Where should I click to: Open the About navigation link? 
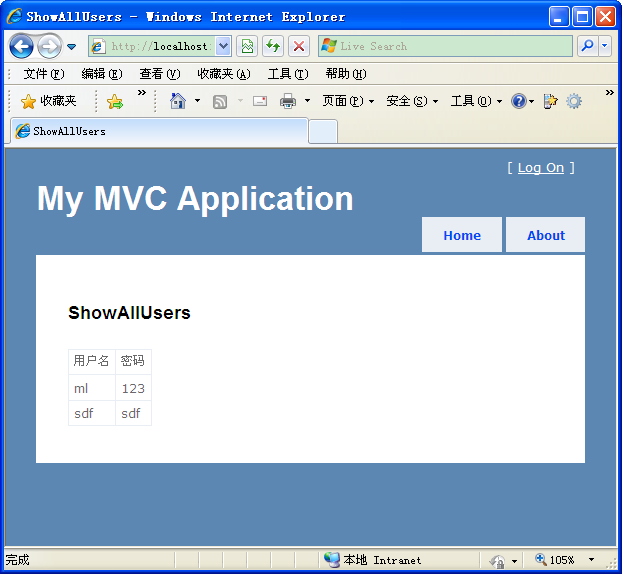(x=545, y=235)
